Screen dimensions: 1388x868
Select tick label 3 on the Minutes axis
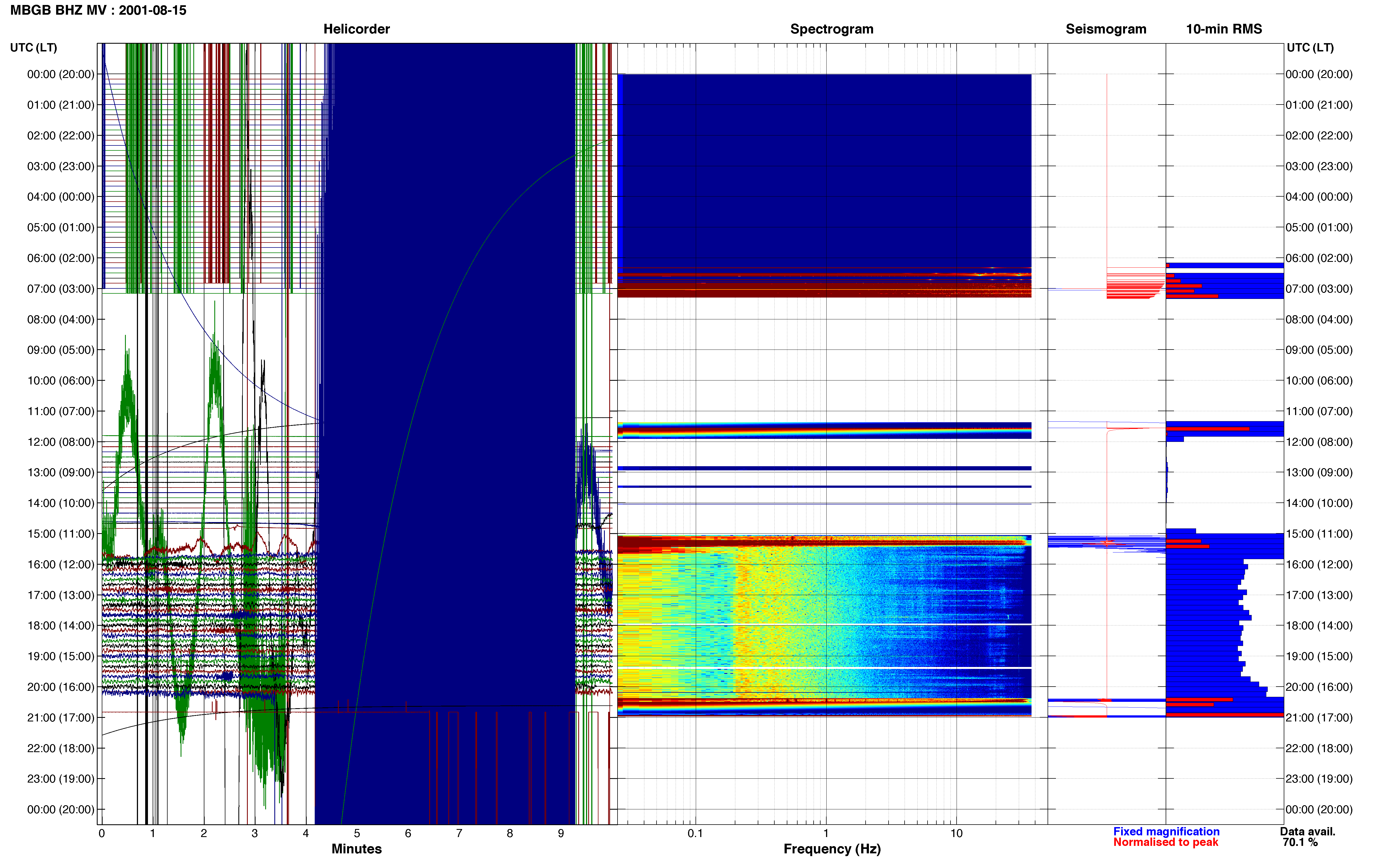coord(255,833)
